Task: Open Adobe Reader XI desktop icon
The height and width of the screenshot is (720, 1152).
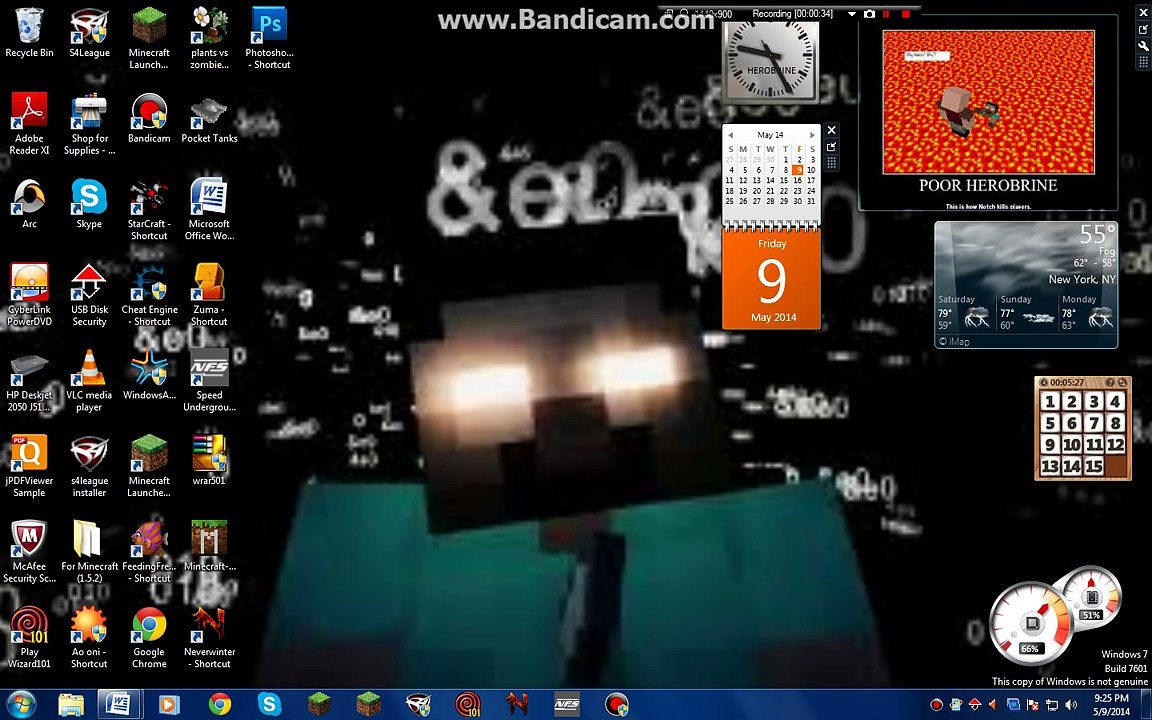Action: click(x=29, y=123)
